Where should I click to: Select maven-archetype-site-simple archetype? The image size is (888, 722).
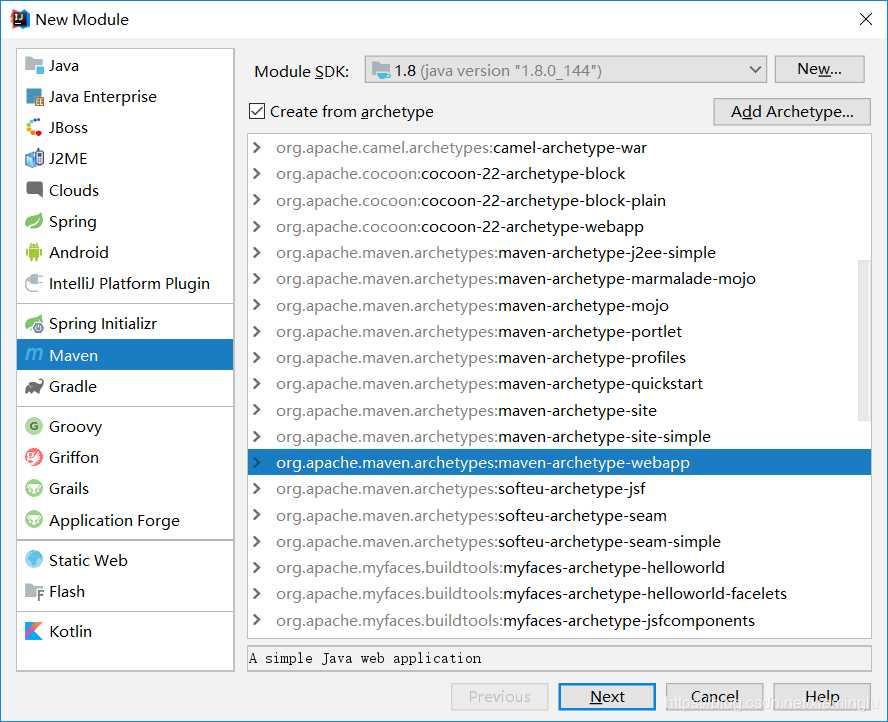(559, 436)
